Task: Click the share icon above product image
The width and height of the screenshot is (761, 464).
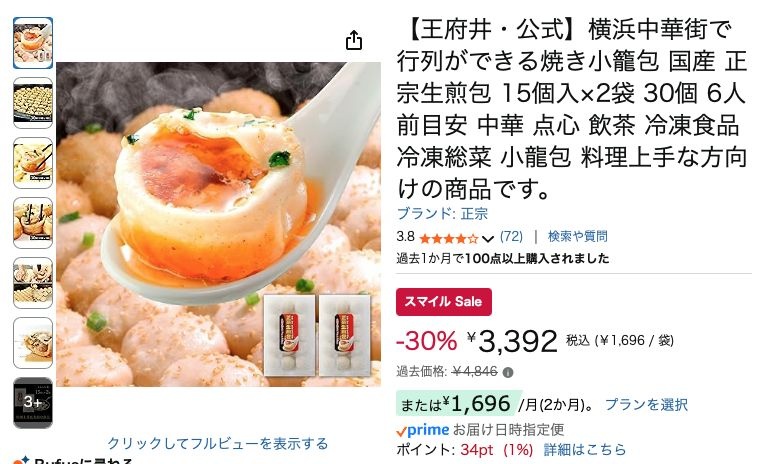Action: click(x=354, y=40)
